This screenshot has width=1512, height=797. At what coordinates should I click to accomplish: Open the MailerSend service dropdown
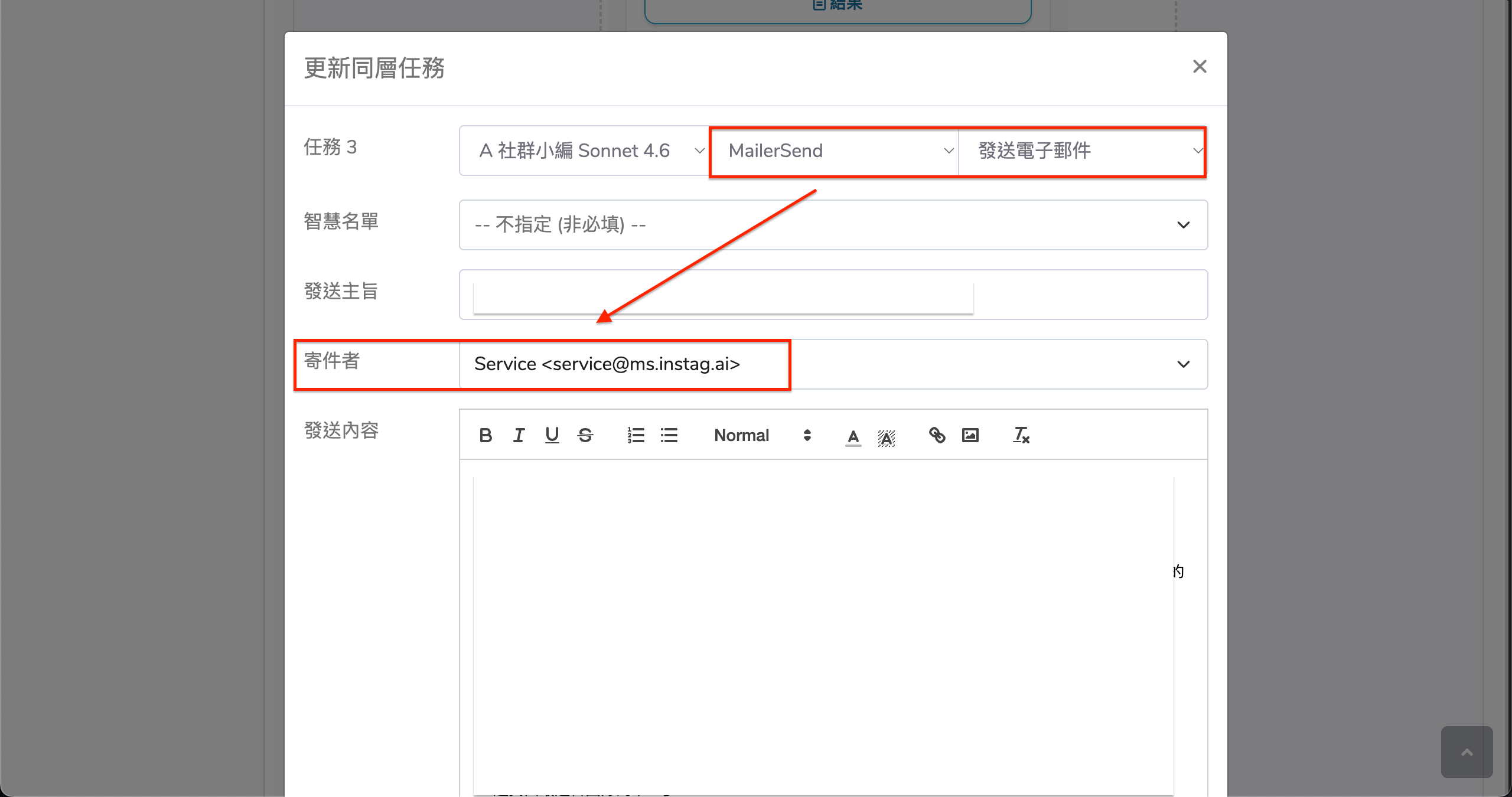(x=834, y=151)
